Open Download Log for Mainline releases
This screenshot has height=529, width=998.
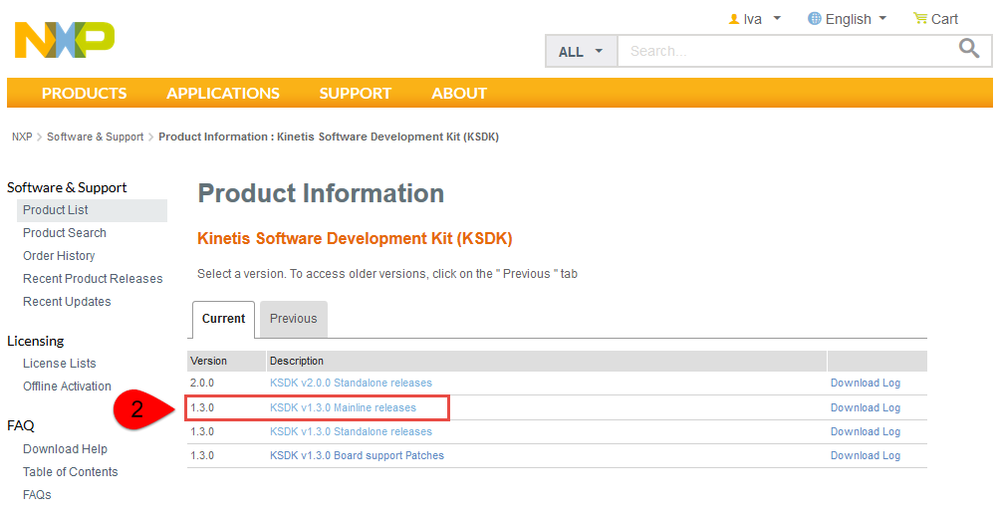(x=865, y=408)
